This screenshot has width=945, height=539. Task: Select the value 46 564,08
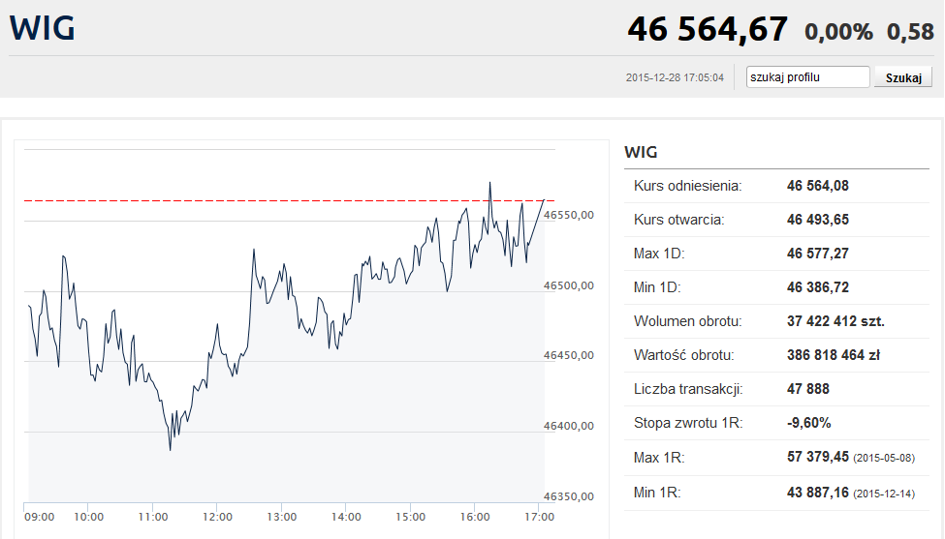click(817, 186)
